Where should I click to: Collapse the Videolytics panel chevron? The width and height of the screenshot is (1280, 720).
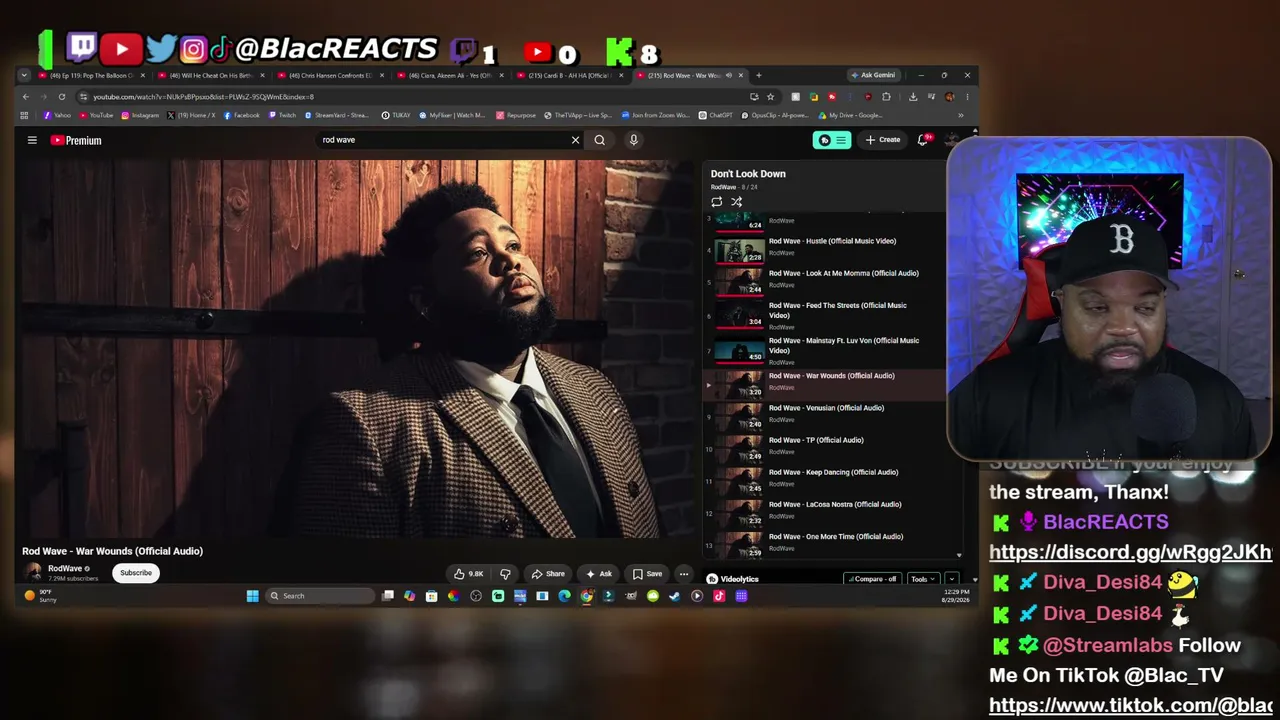[951, 579]
